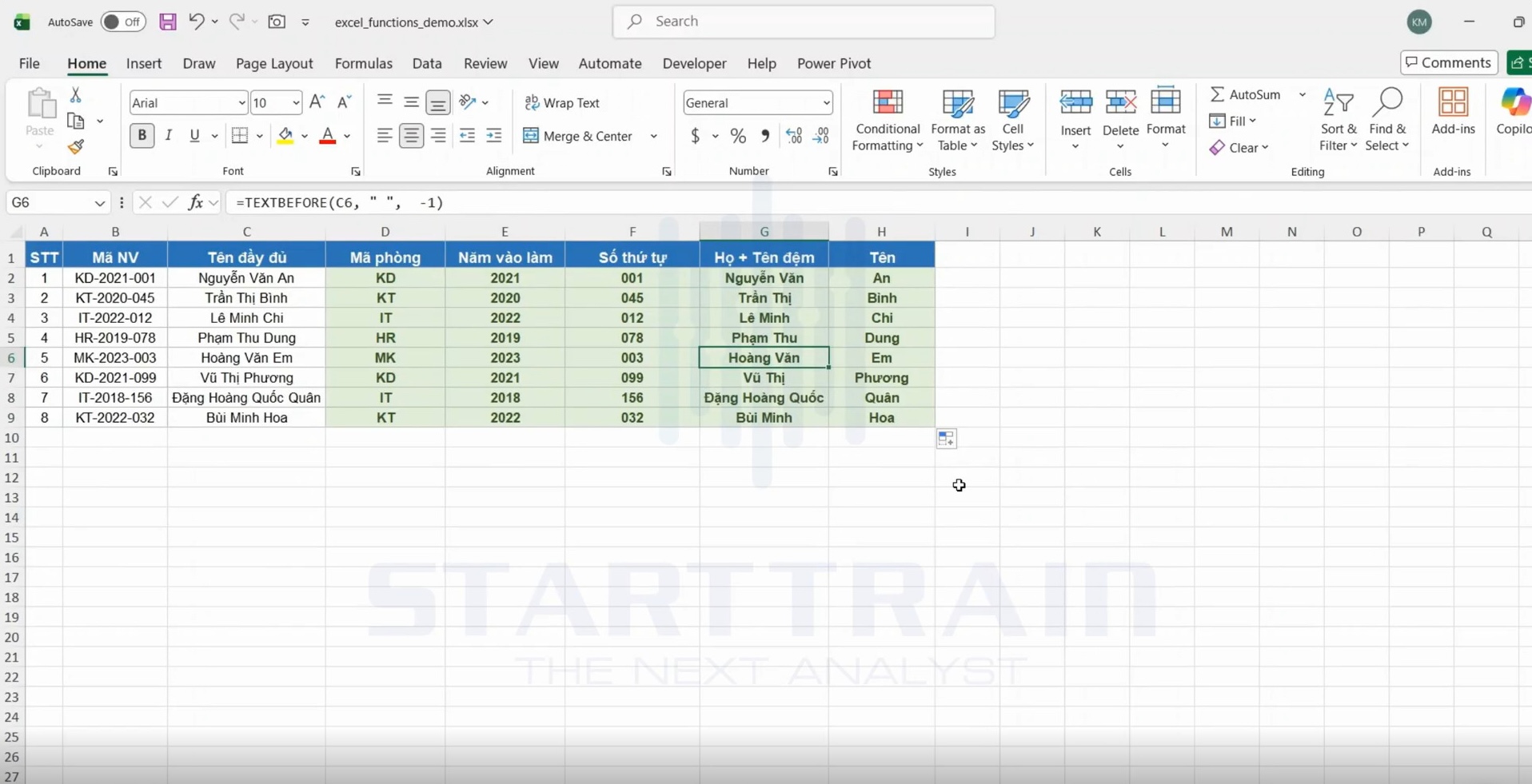The height and width of the screenshot is (784, 1532).
Task: Toggle Align Right alignment
Action: coord(438,136)
